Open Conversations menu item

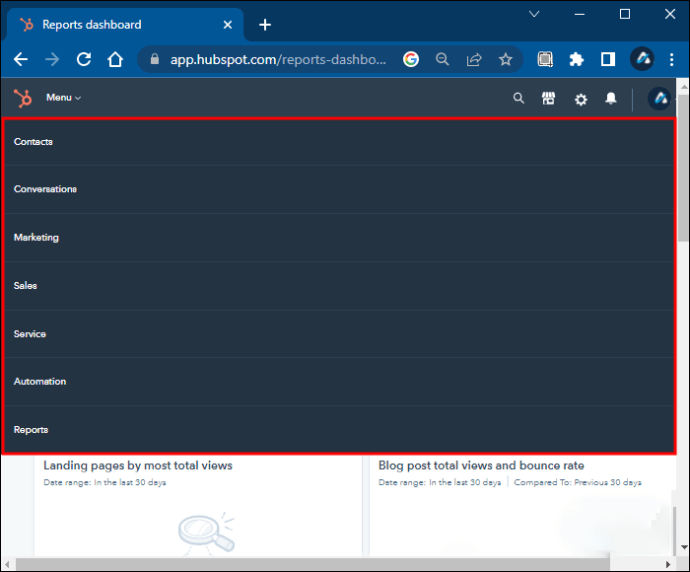(339, 189)
